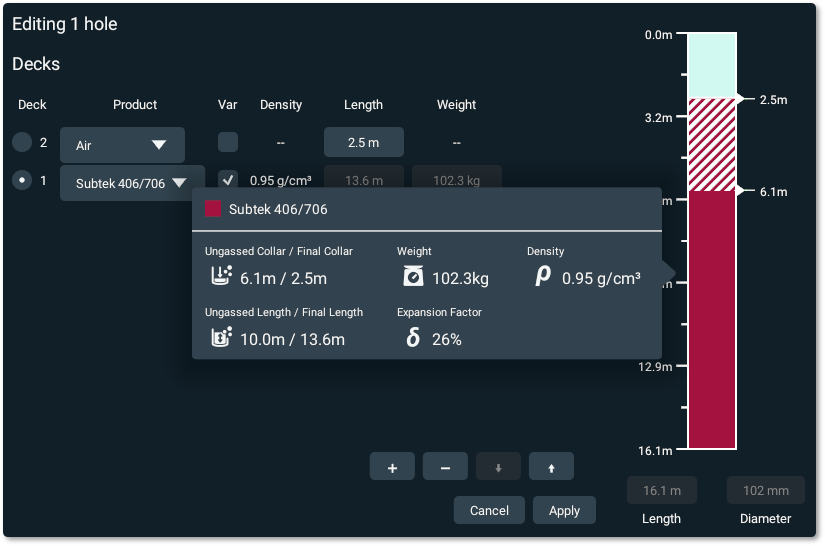This screenshot has width=825, height=546.
Task: Click the Ungassed Collar / Final Collar label
Action: pos(278,251)
